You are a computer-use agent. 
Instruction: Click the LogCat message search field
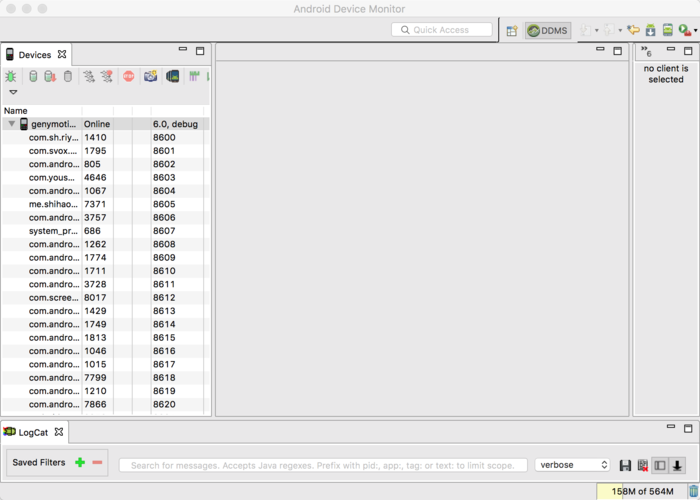(322, 465)
